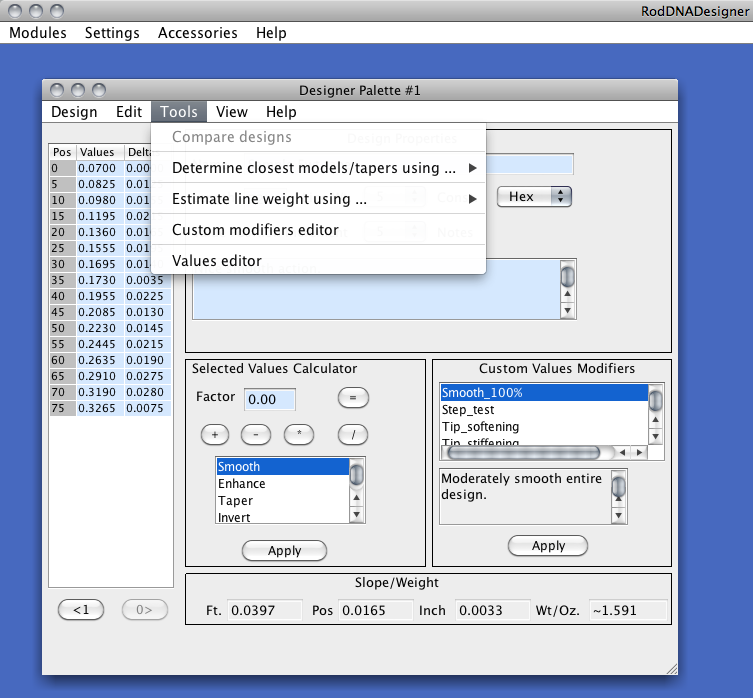This screenshot has height=698, width=753.
Task: Click the Pos slope field 0.0165
Action: pos(376,611)
